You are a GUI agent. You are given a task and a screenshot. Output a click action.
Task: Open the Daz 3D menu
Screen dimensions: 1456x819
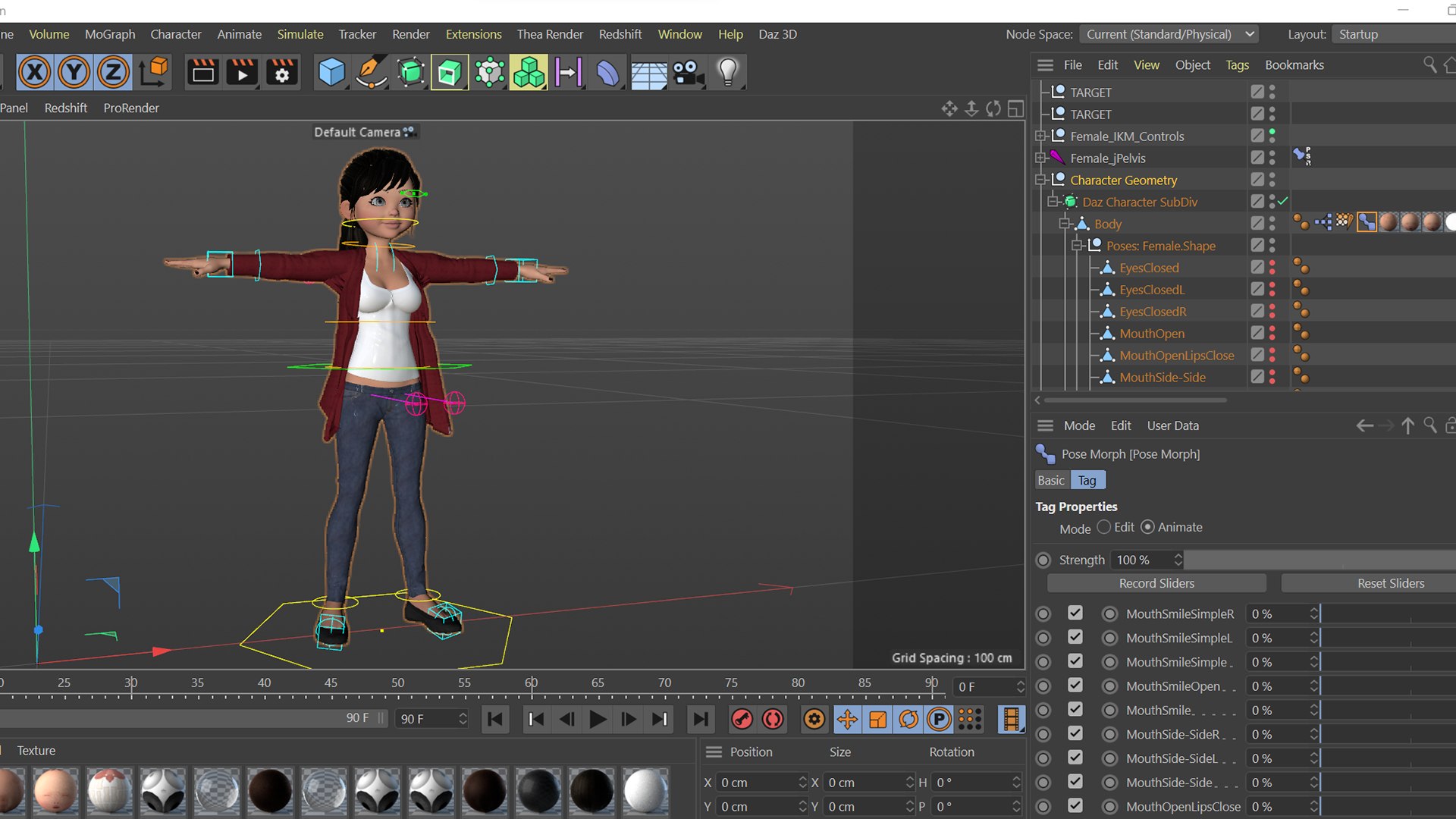777,34
